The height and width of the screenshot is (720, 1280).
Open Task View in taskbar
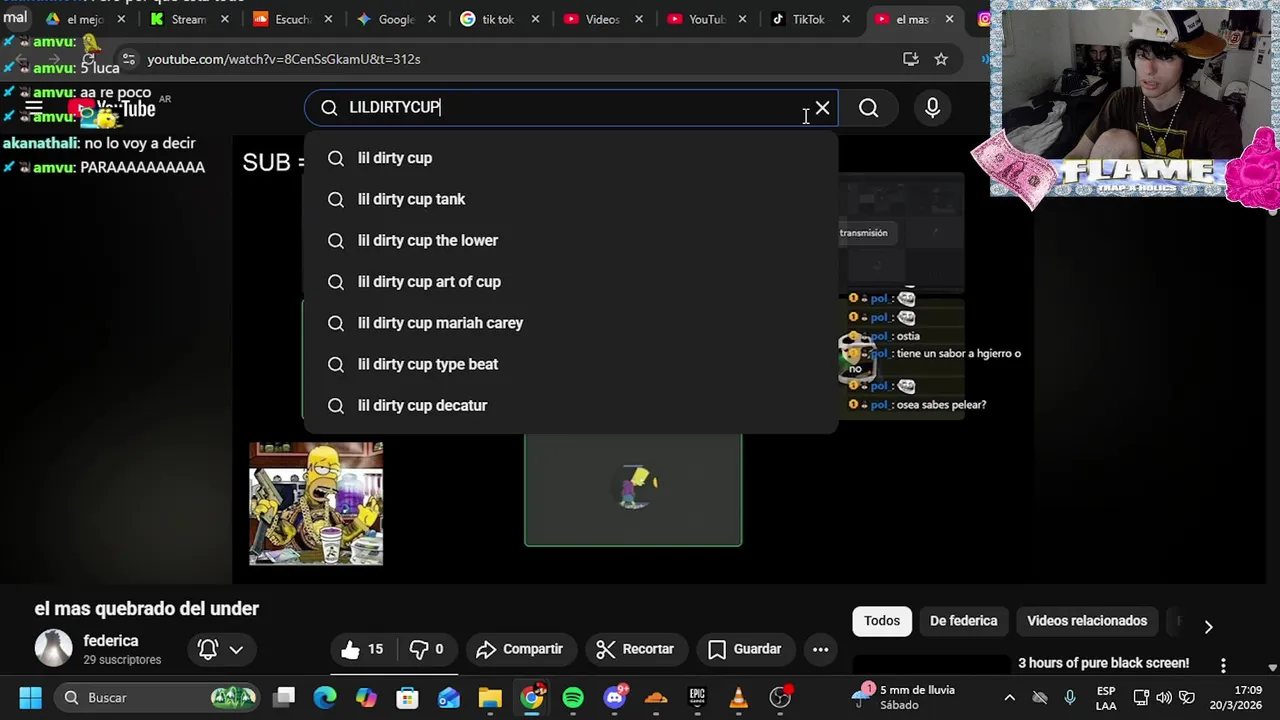[285, 698]
